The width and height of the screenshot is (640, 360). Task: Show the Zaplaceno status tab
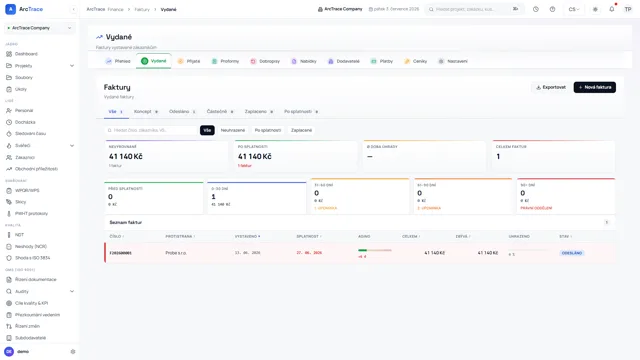pos(259,111)
